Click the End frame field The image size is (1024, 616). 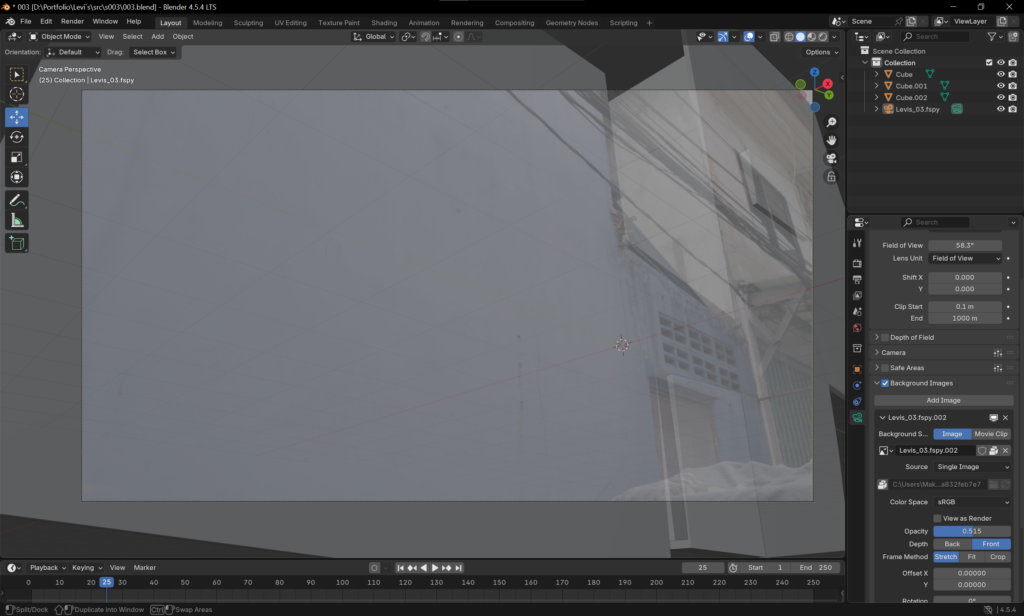(x=818, y=567)
